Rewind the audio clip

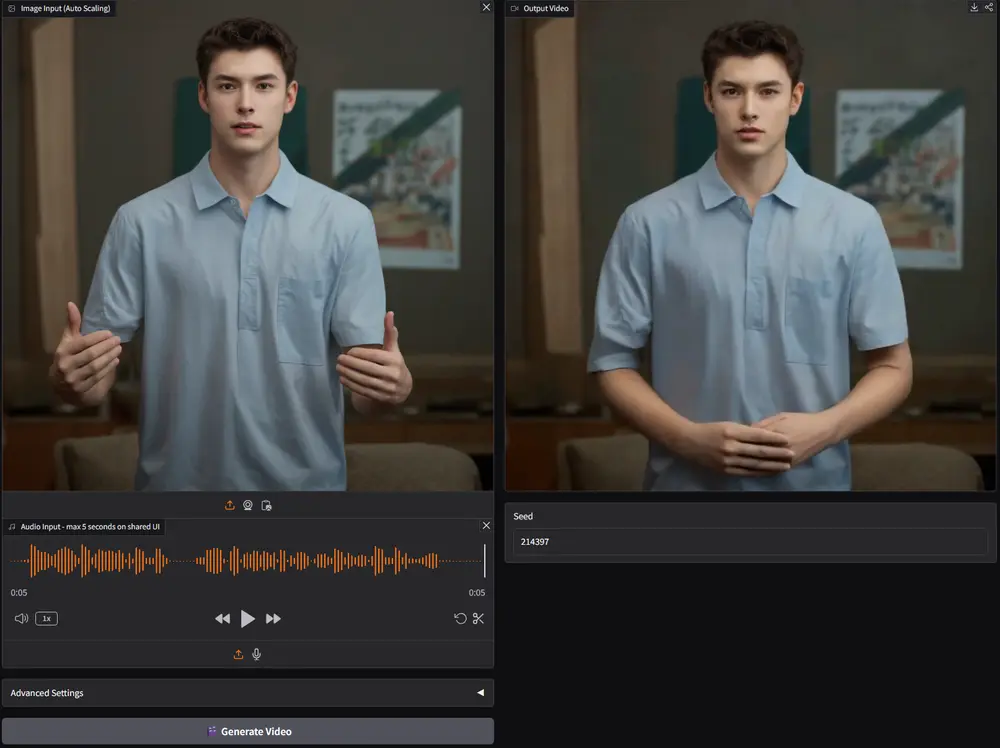click(x=223, y=619)
